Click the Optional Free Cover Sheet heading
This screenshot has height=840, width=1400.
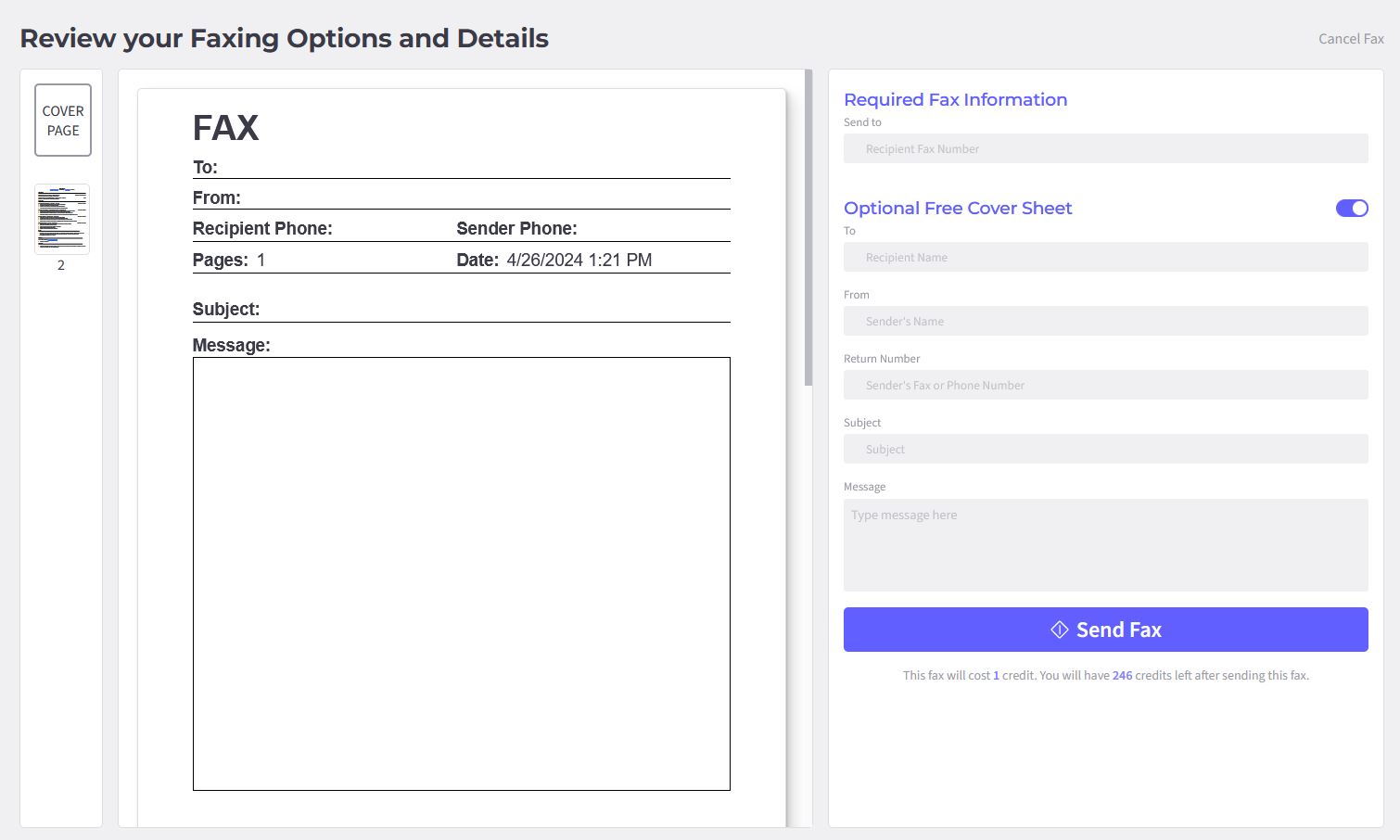[x=958, y=208]
